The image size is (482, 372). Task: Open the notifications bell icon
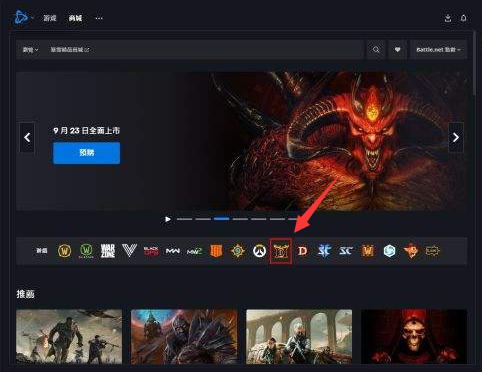tap(464, 18)
